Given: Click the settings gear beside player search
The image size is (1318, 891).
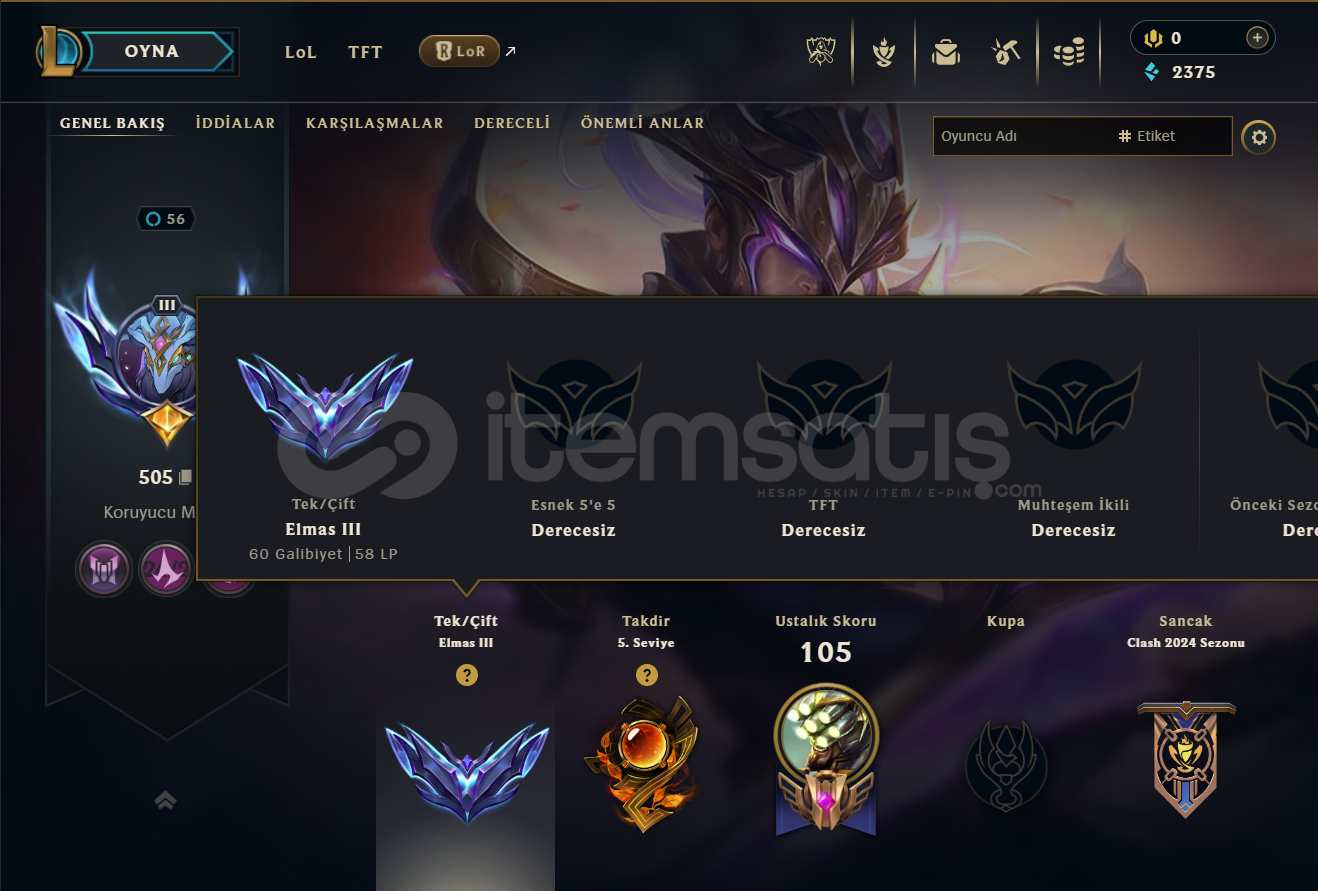Looking at the screenshot, I should click(x=1258, y=137).
